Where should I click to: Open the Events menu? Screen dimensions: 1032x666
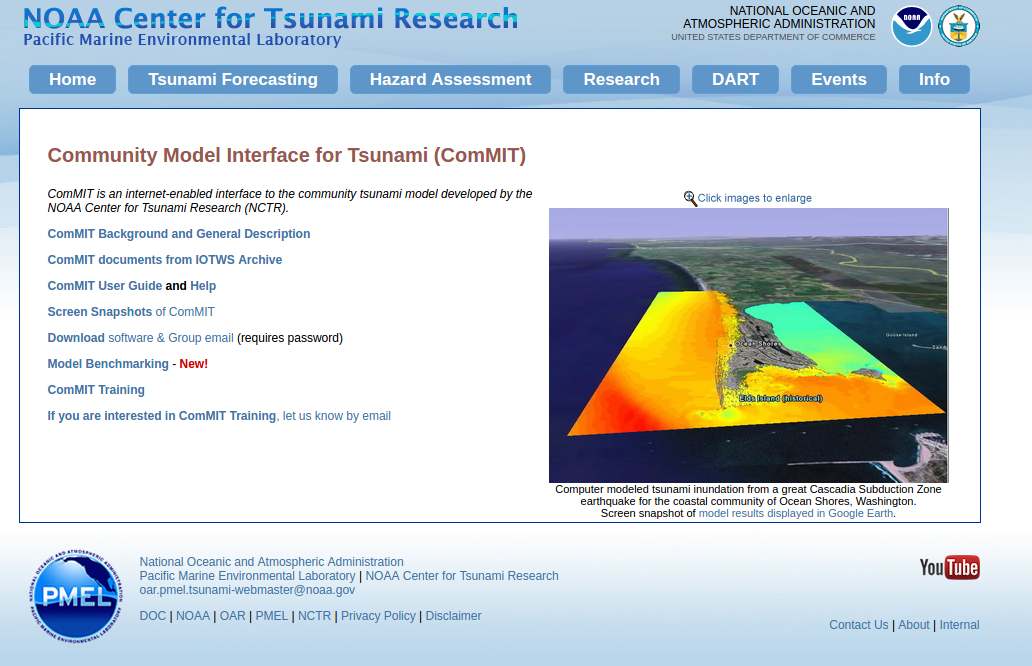coord(838,80)
